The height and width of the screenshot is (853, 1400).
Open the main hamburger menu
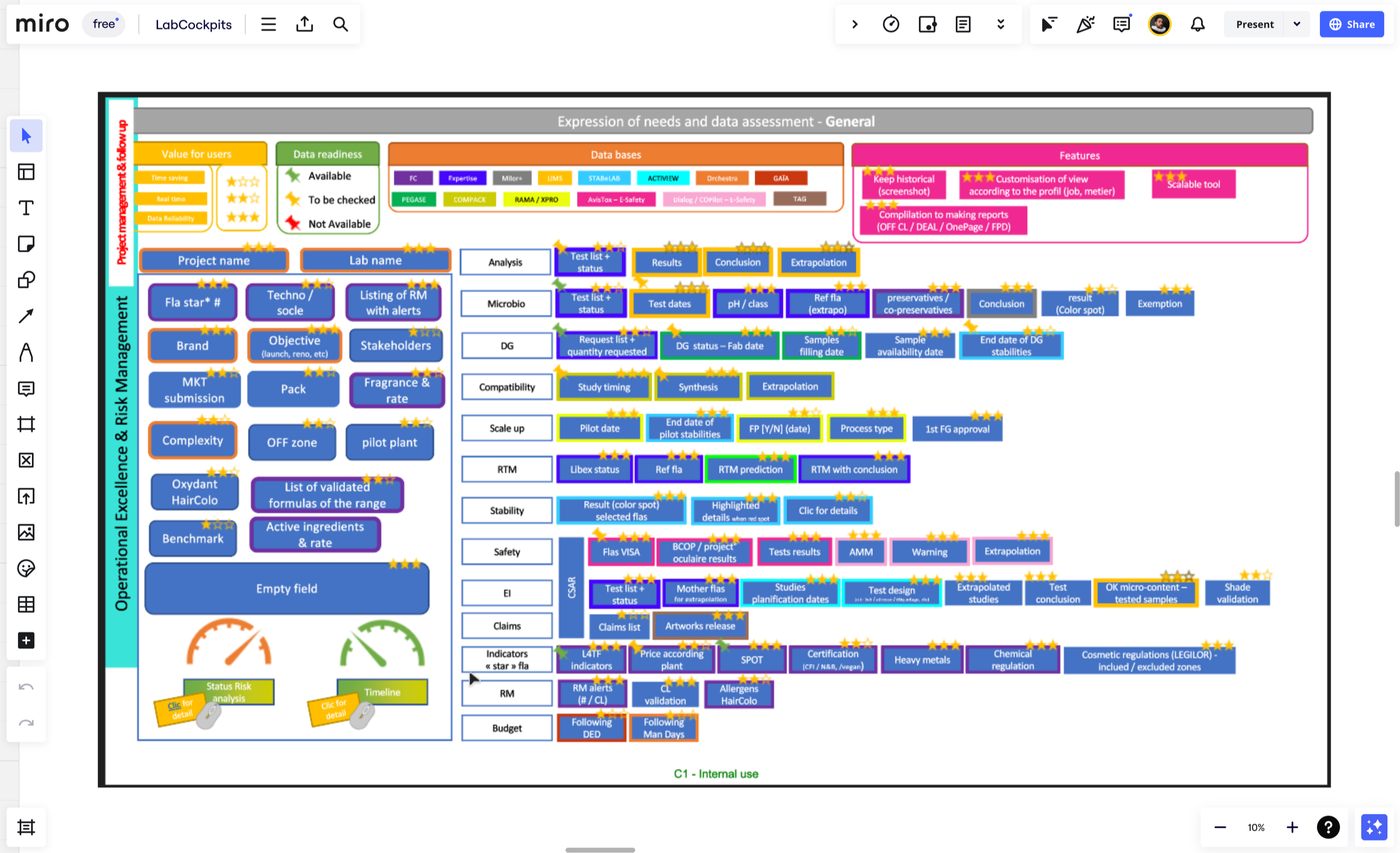268,25
